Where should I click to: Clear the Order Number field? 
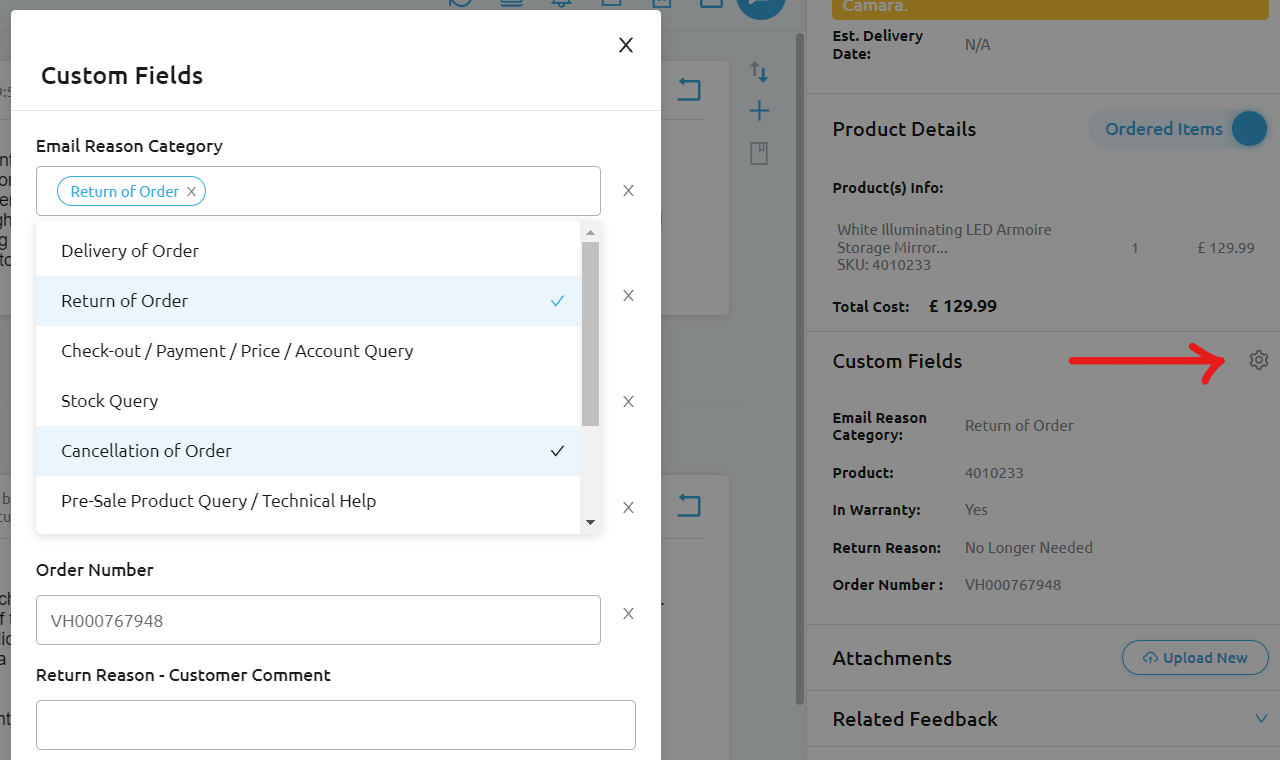click(628, 614)
